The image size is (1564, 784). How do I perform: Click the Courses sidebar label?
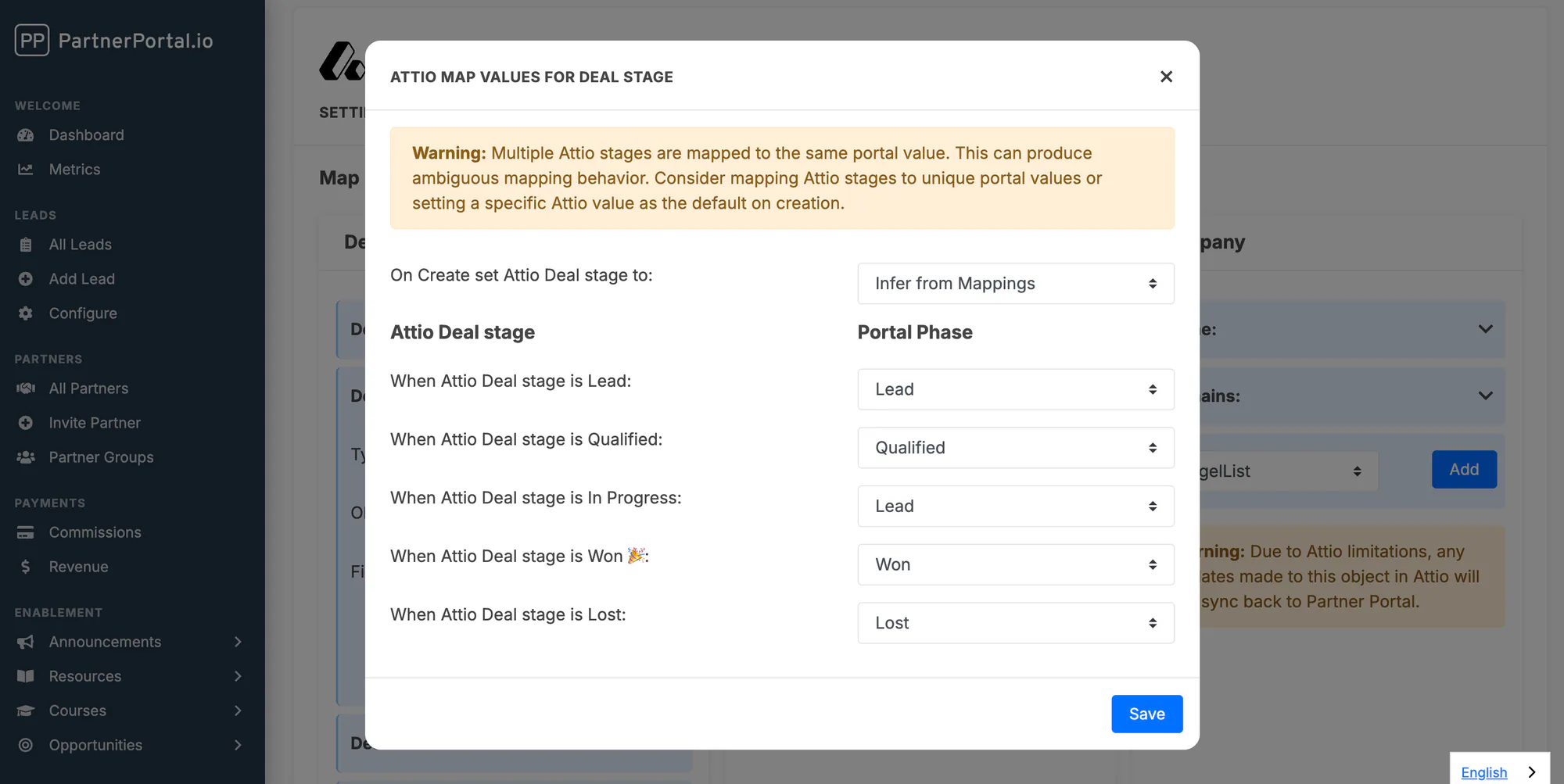(x=77, y=711)
